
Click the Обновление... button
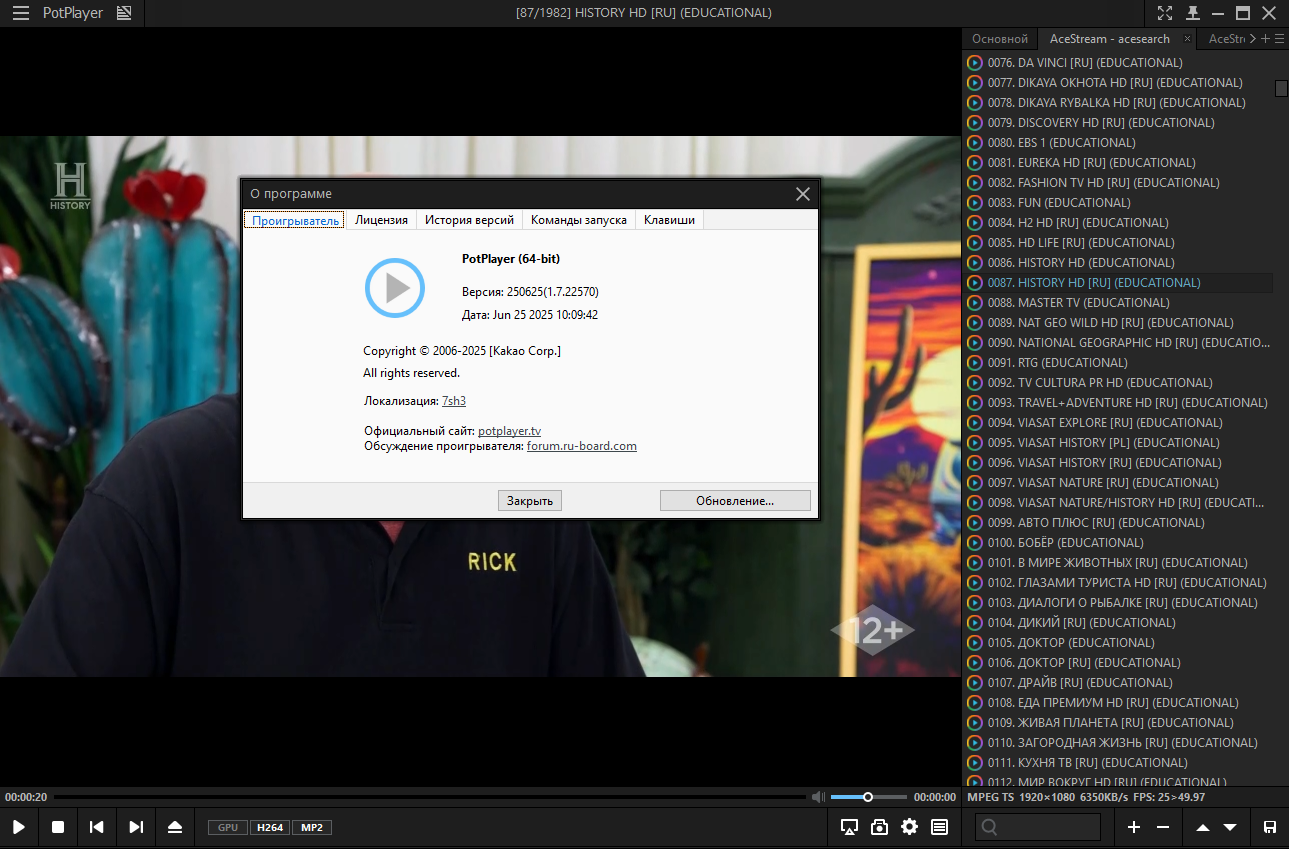[x=735, y=500]
